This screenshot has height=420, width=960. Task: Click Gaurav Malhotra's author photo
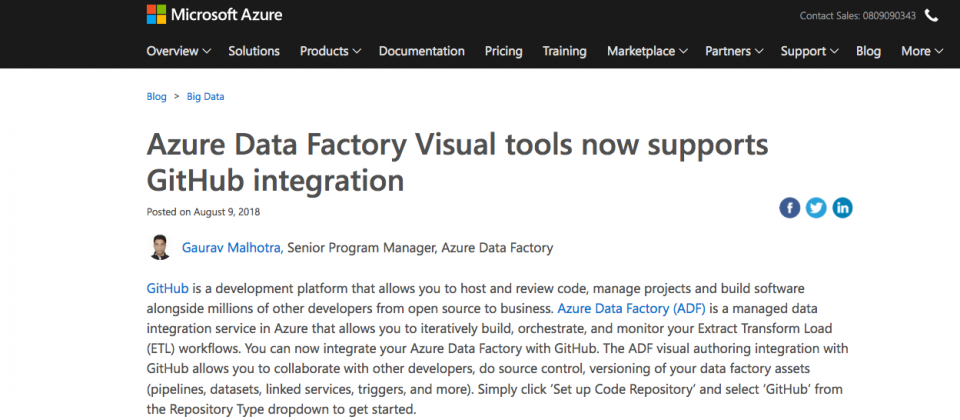pyautogui.click(x=160, y=247)
